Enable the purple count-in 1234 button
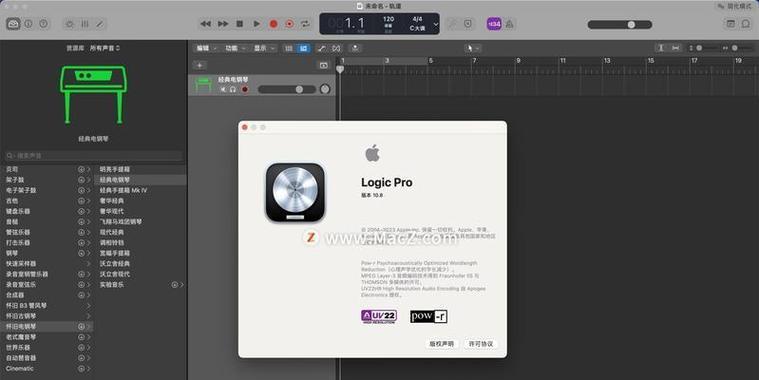The image size is (759, 380). pyautogui.click(x=494, y=24)
